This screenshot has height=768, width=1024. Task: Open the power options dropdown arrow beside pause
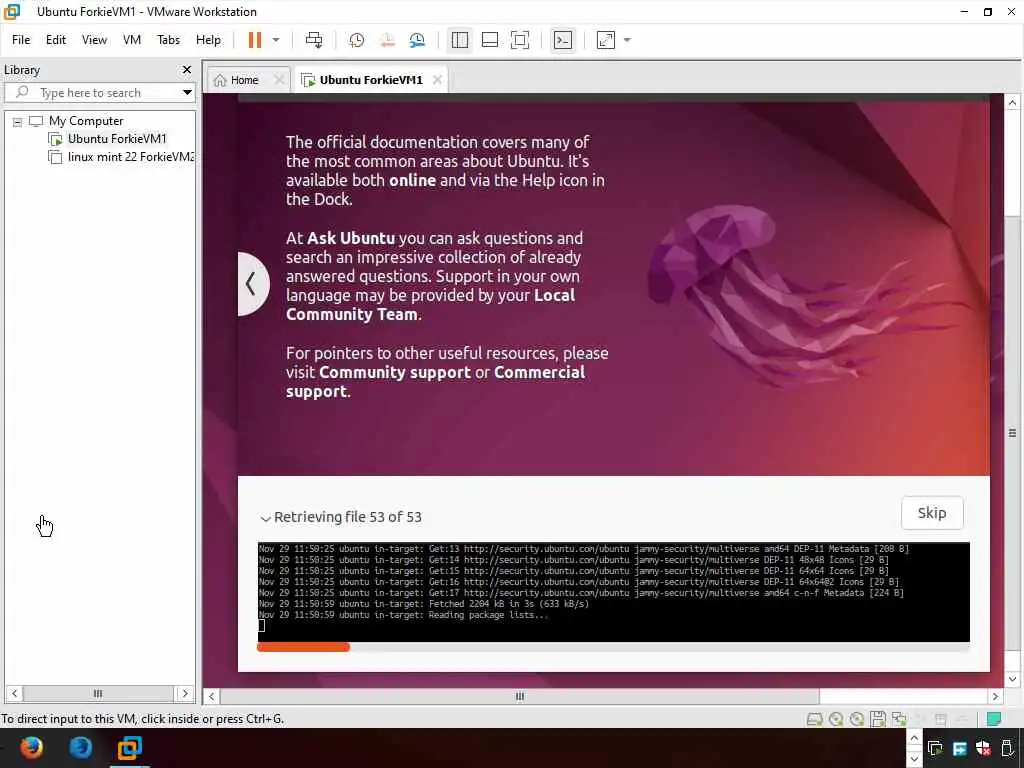point(276,40)
